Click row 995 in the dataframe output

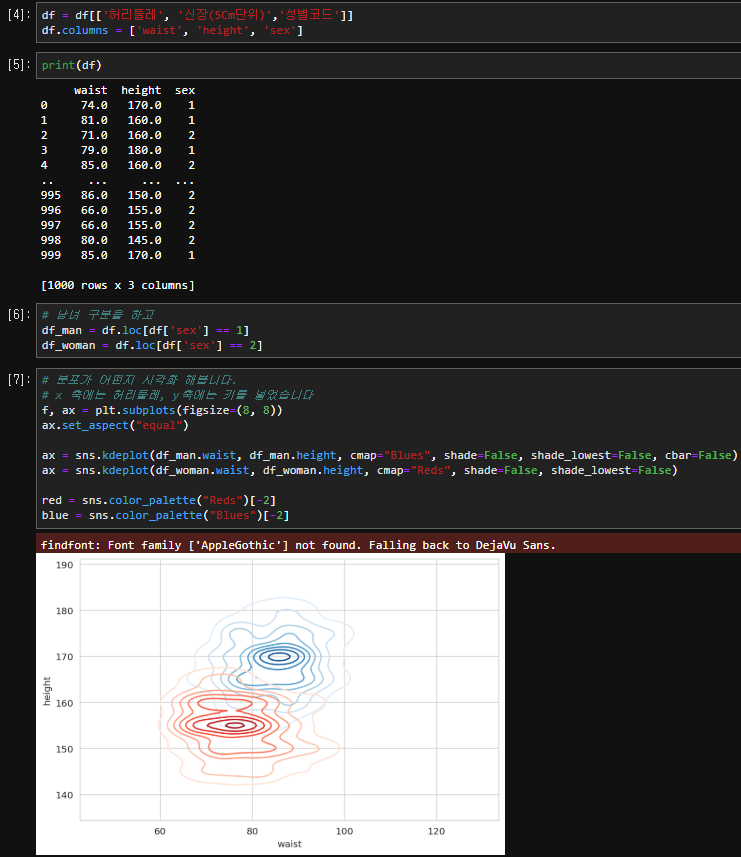coord(117,195)
